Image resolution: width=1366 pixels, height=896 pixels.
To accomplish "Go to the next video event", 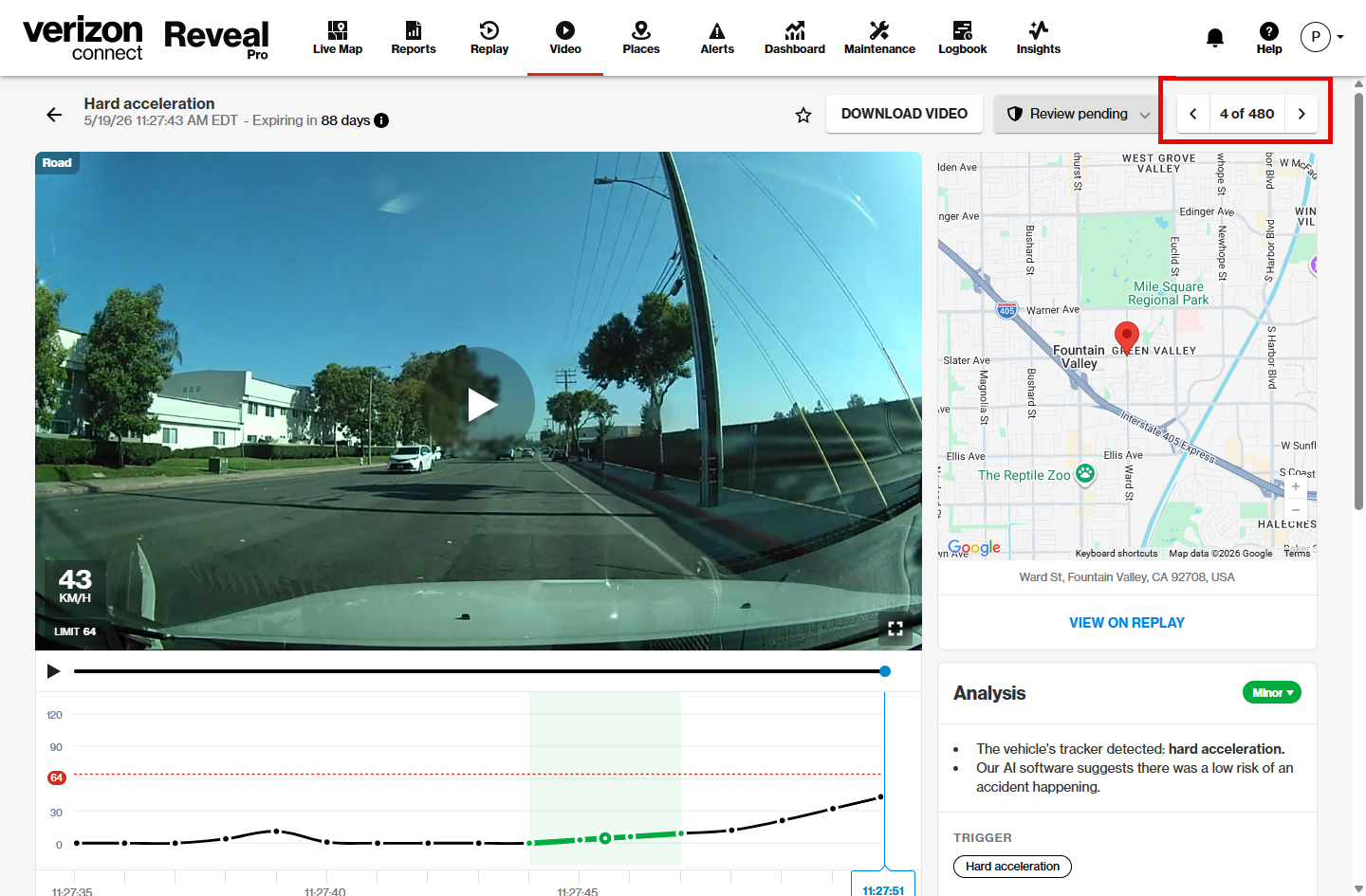I will (x=1301, y=114).
